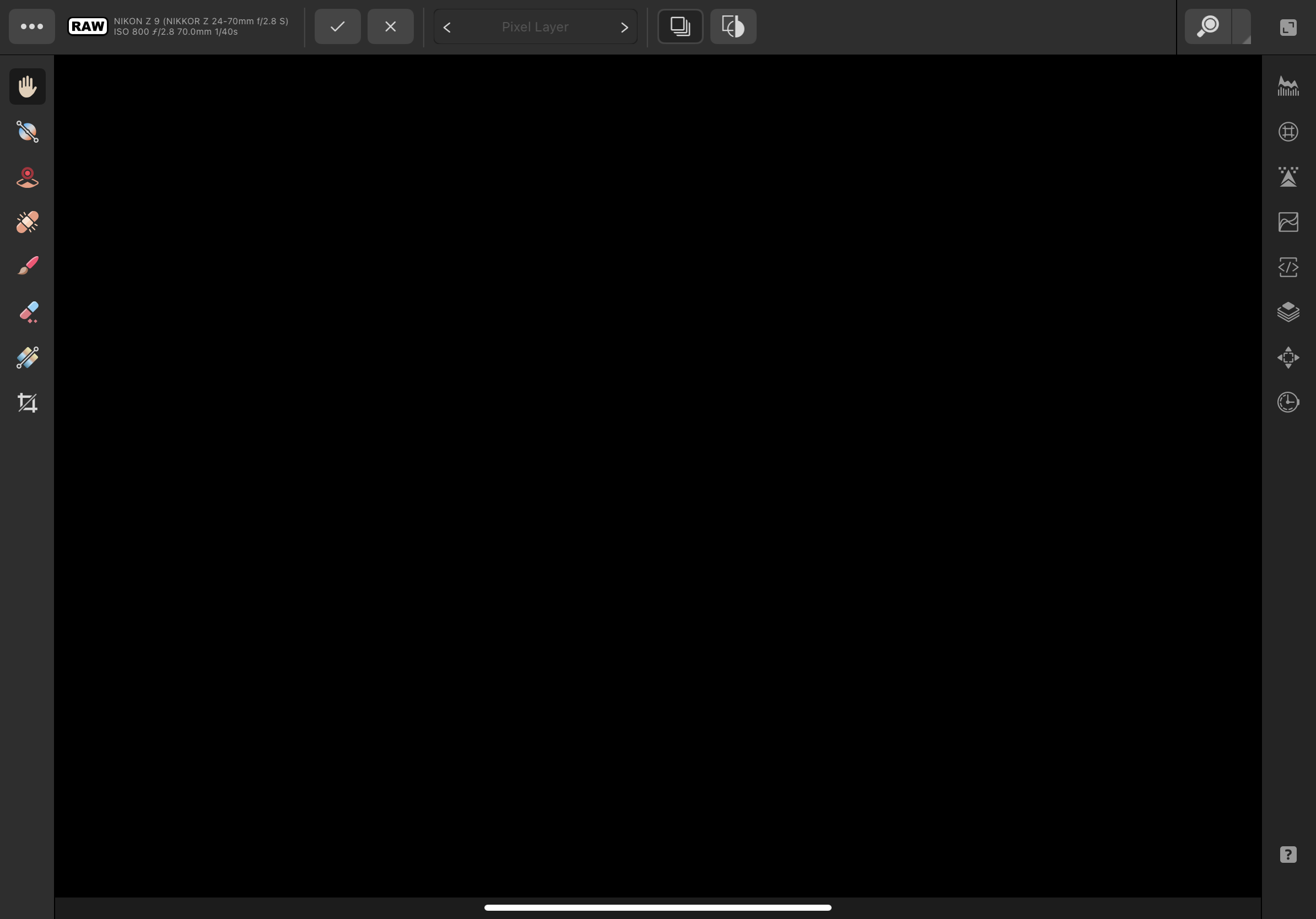Open the help question-mark button
The height and width of the screenshot is (919, 1316).
tap(1288, 855)
